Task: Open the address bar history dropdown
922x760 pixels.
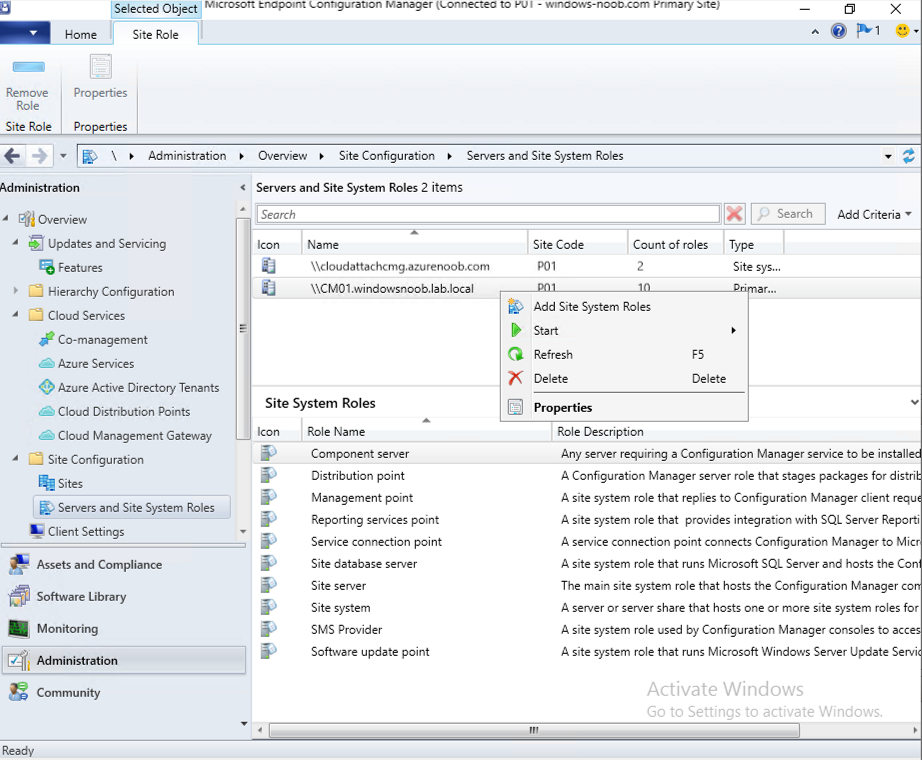Action: coord(888,156)
